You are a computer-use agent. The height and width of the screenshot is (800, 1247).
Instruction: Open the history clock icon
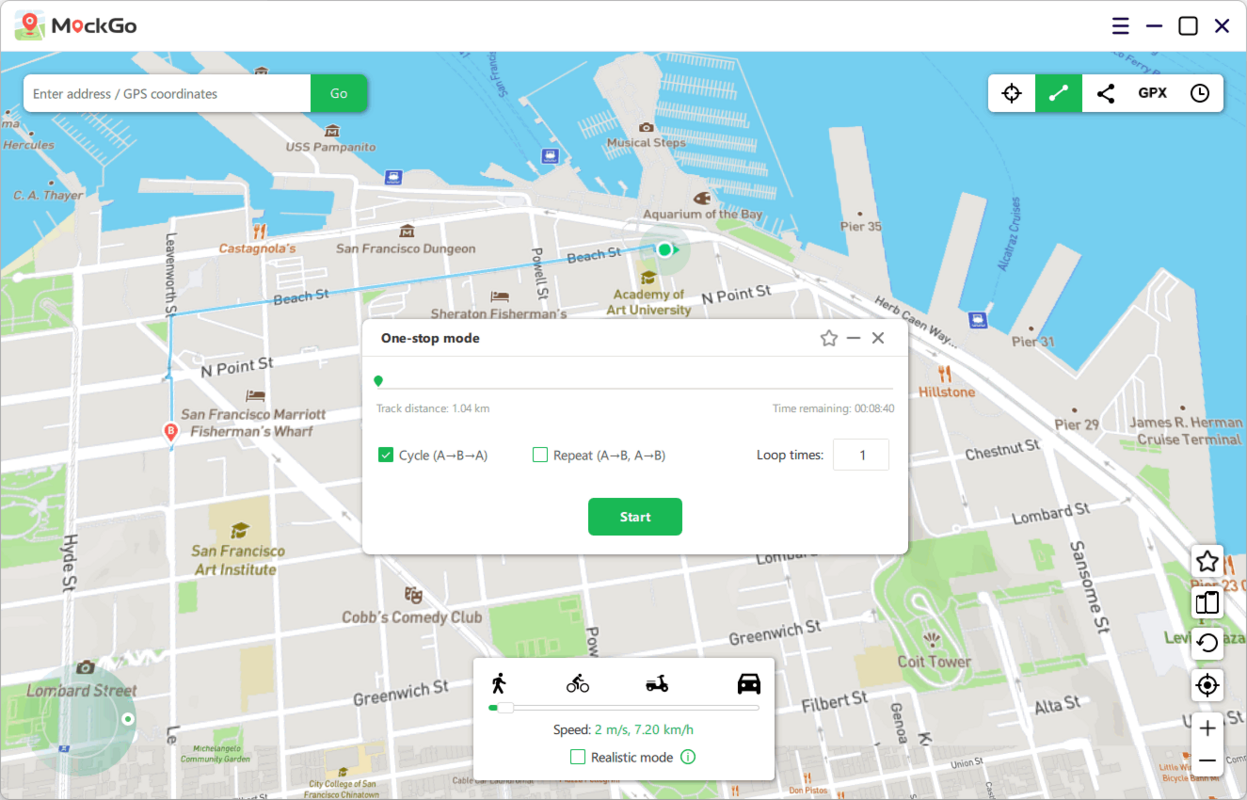[x=1199, y=93]
